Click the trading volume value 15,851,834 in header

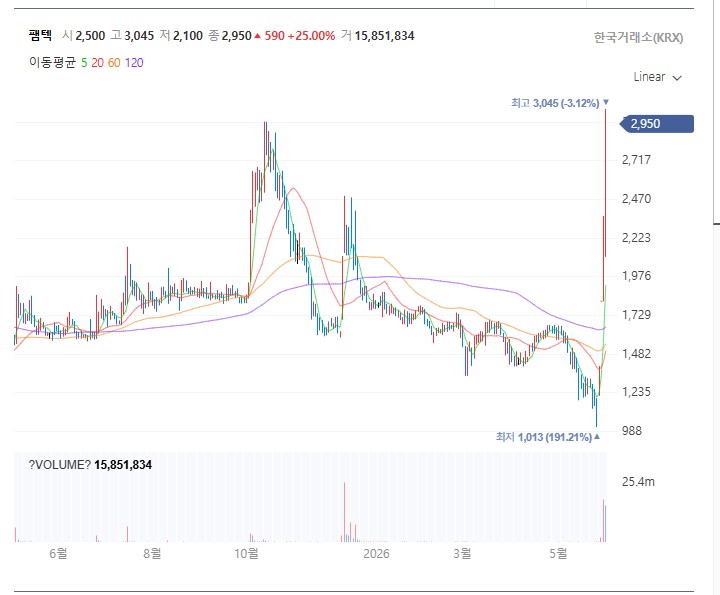(384, 36)
